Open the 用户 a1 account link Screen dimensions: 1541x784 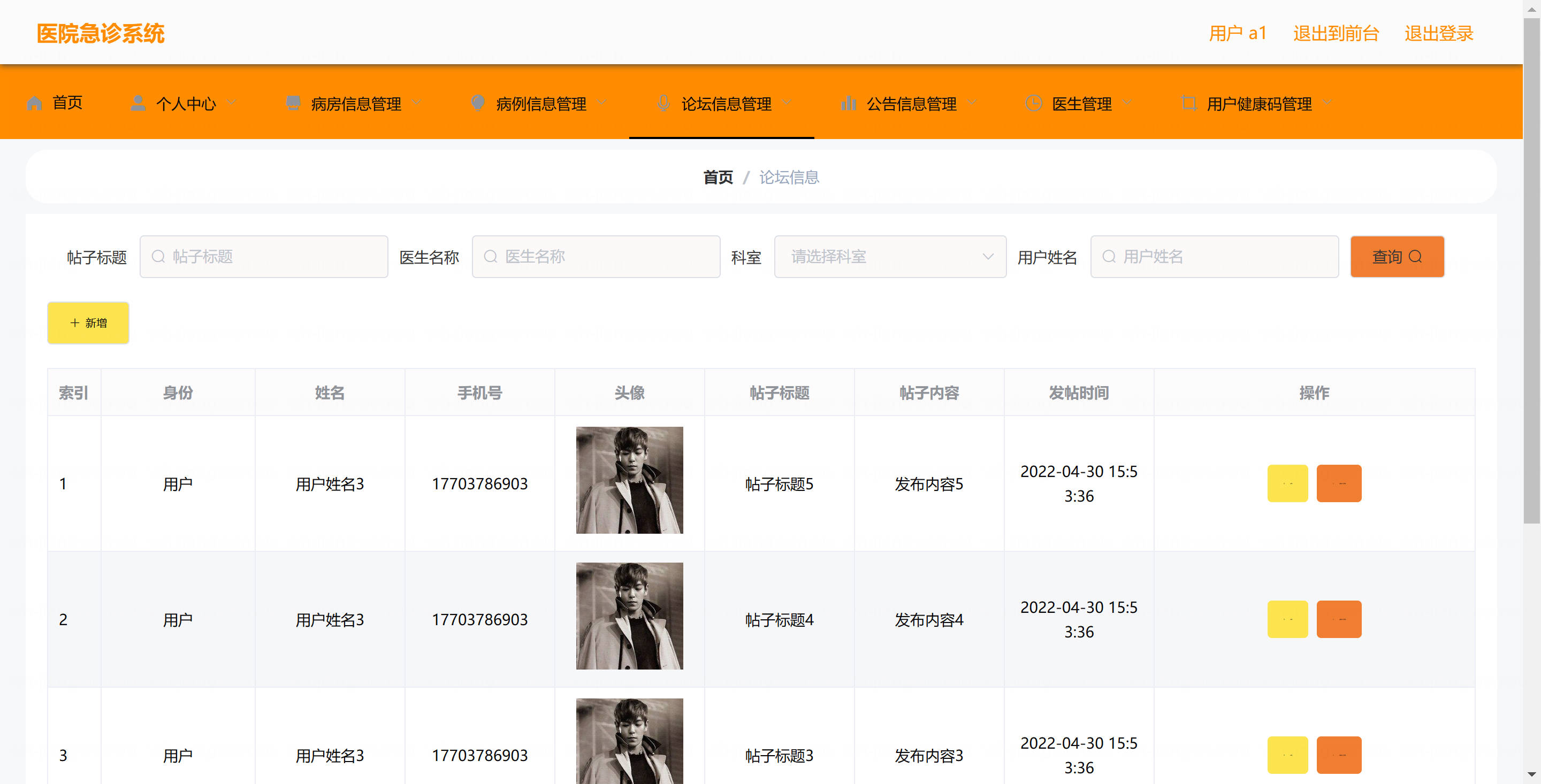(x=1238, y=33)
